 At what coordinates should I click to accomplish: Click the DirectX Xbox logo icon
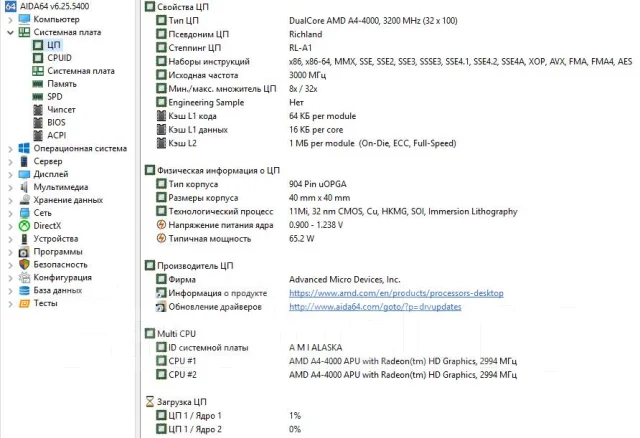pos(24,226)
